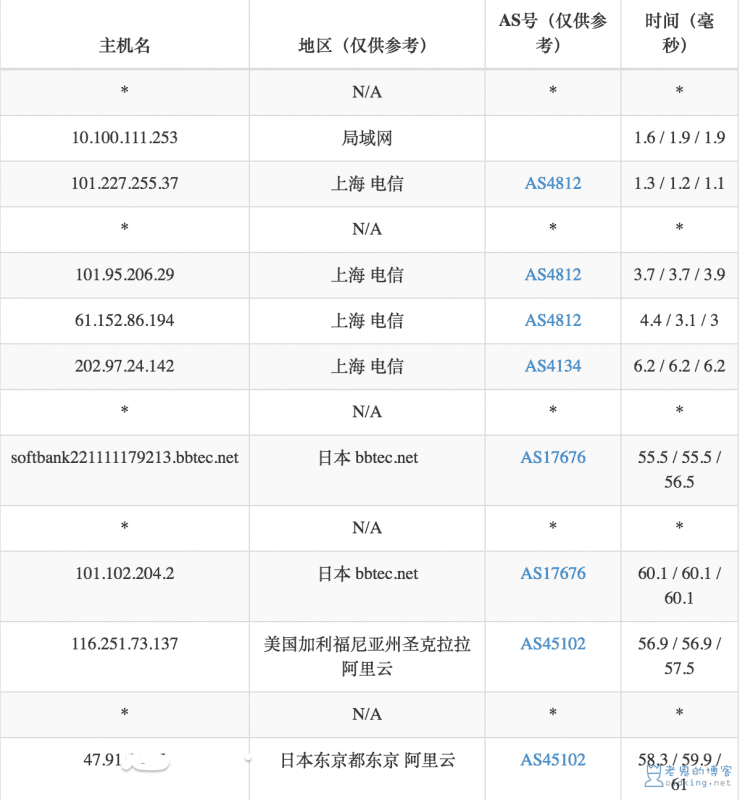Image resolution: width=745 pixels, height=800 pixels.
Task: Select time value 55.5 / 55.5 / 56.5
Action: pos(679,469)
